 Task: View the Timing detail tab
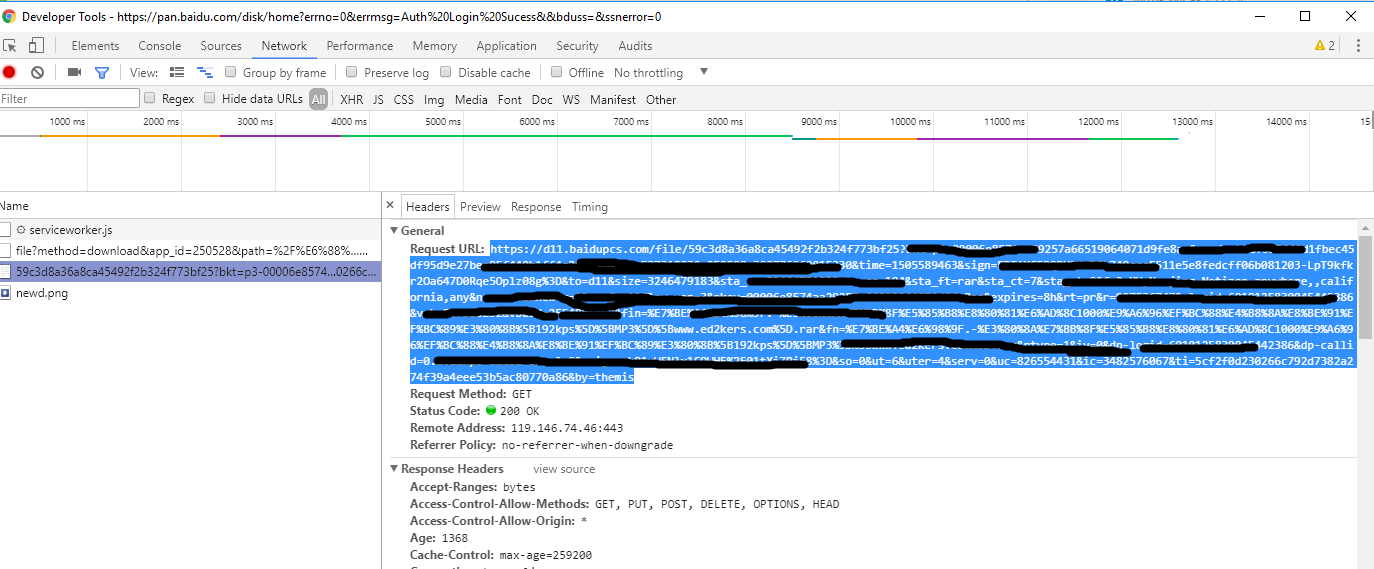590,207
